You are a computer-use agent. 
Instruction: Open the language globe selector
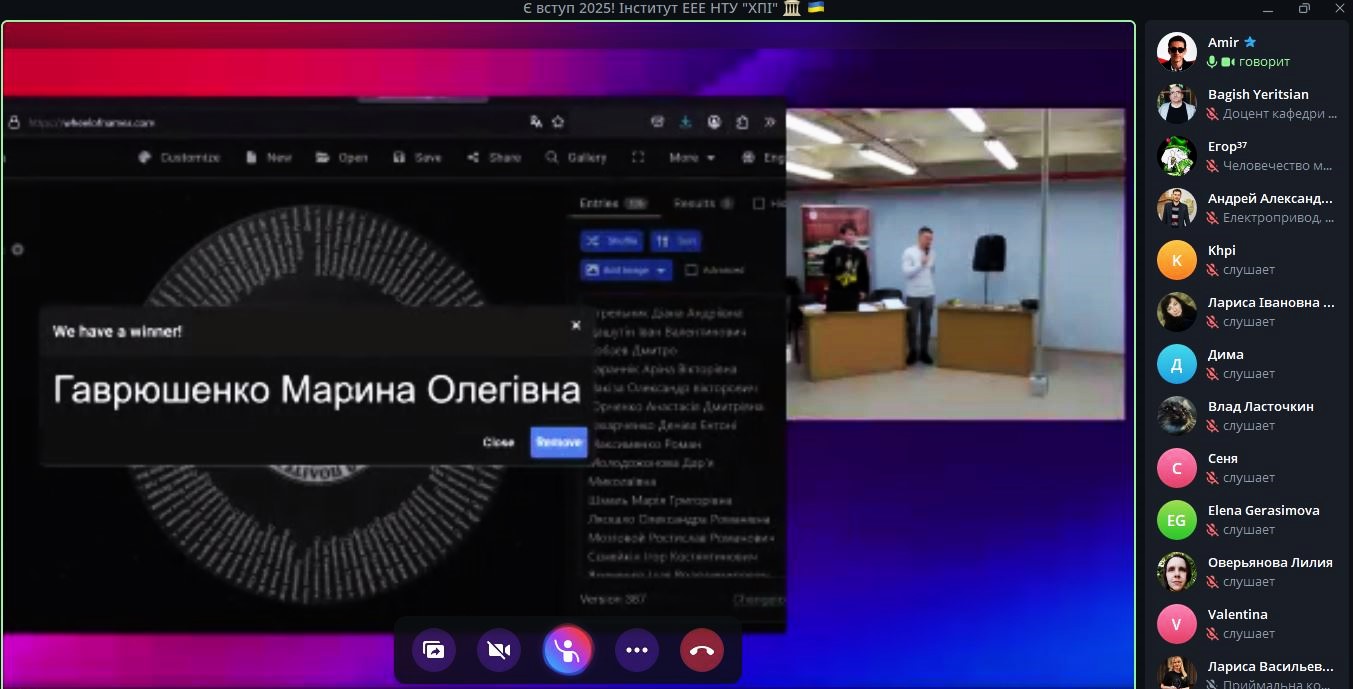pyautogui.click(x=763, y=158)
